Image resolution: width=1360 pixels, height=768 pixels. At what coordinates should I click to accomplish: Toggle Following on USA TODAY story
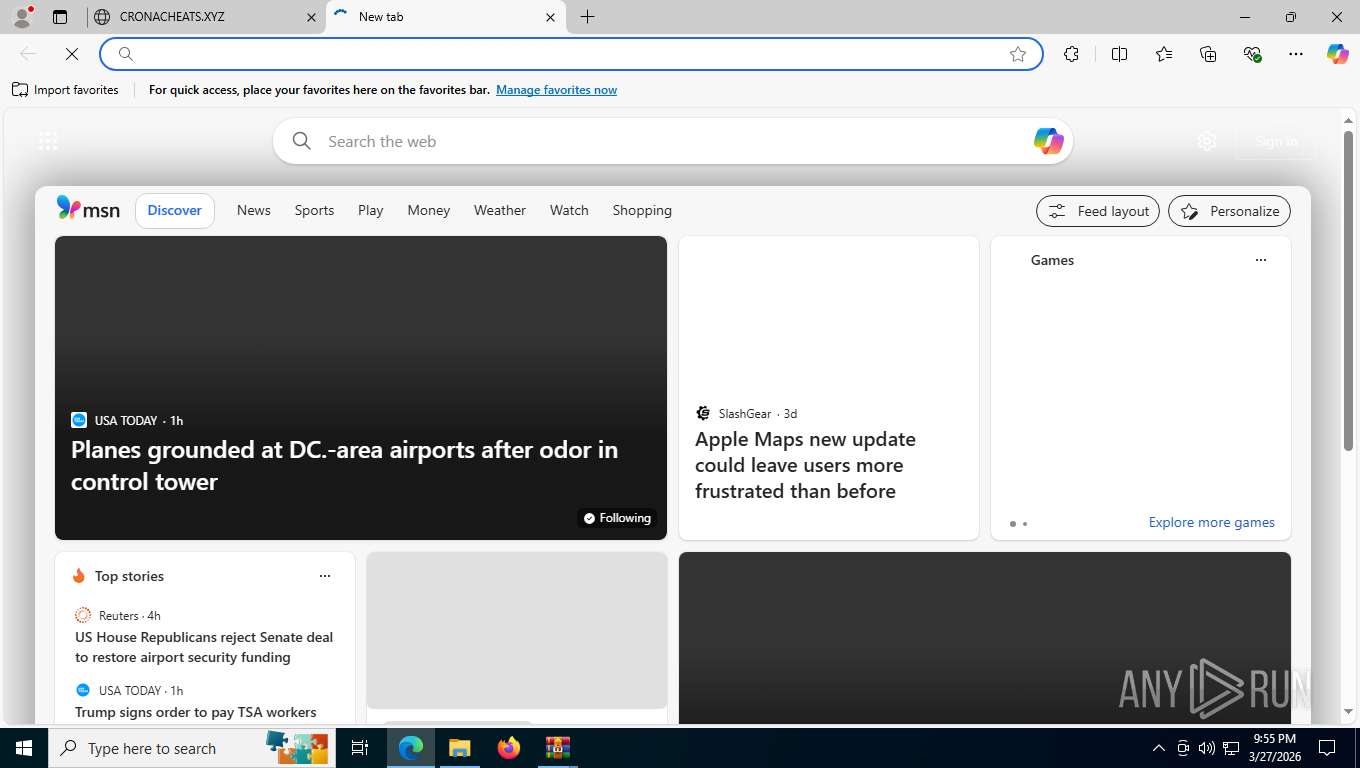point(617,518)
